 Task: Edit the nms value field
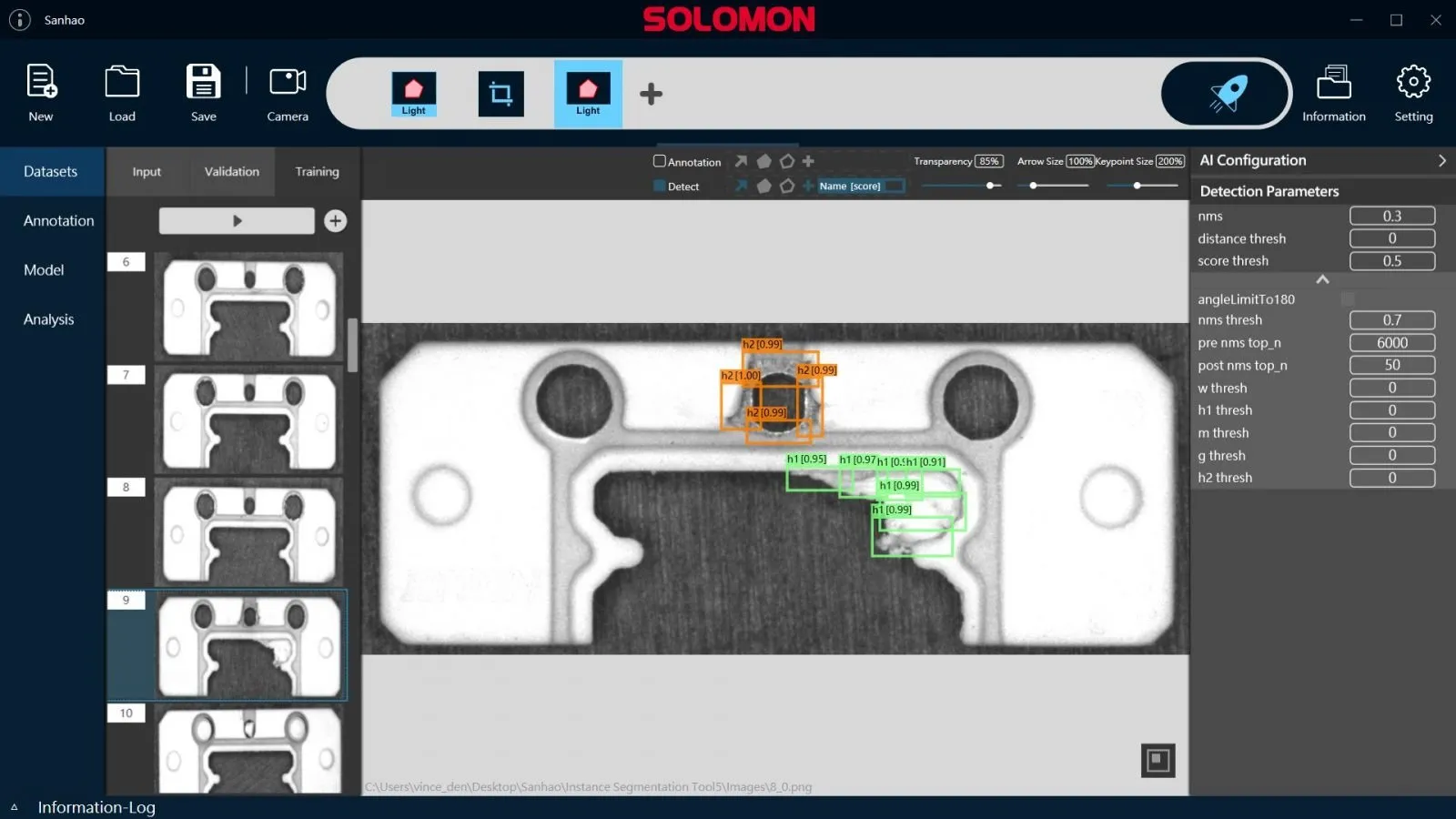[x=1392, y=216]
